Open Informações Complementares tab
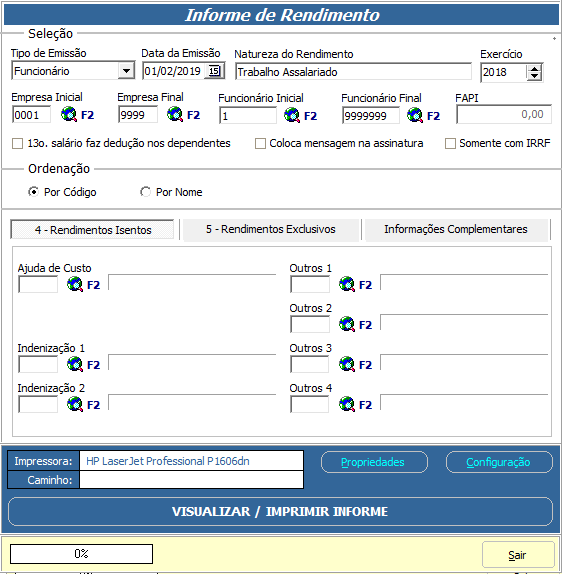This screenshot has width=562, height=574. click(x=456, y=230)
